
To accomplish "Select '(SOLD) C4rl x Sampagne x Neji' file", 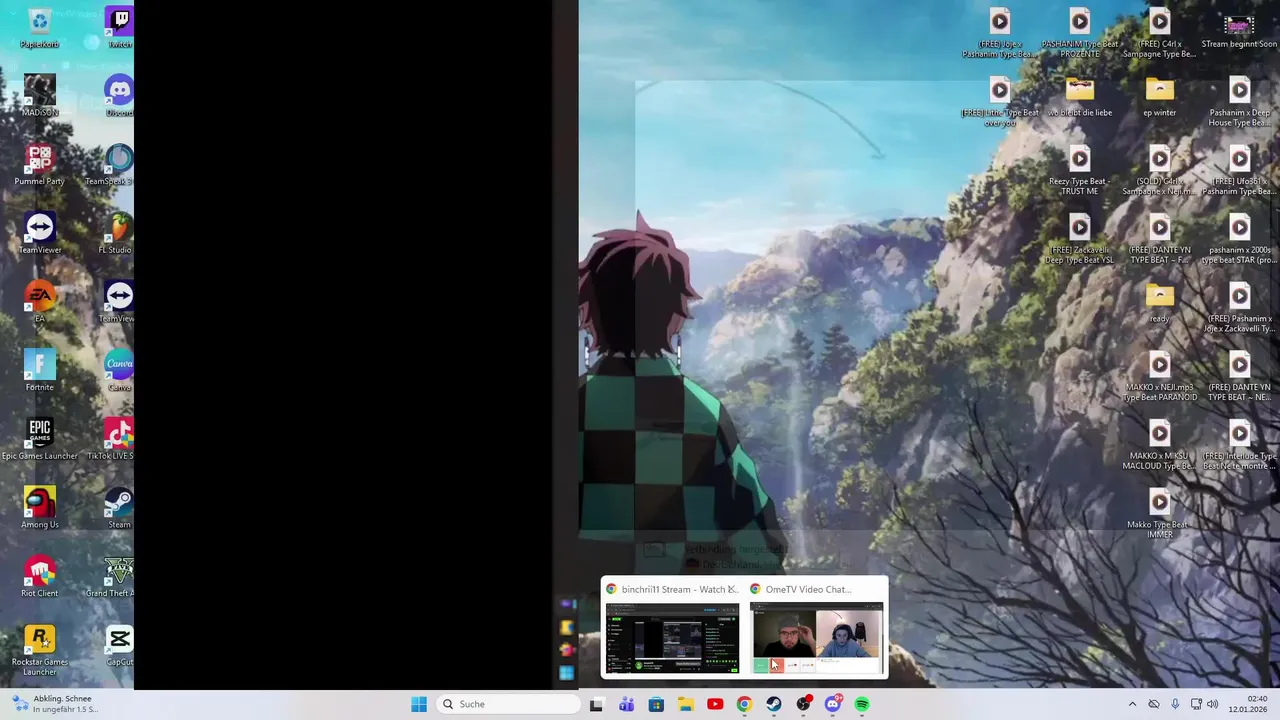I will click(1160, 170).
